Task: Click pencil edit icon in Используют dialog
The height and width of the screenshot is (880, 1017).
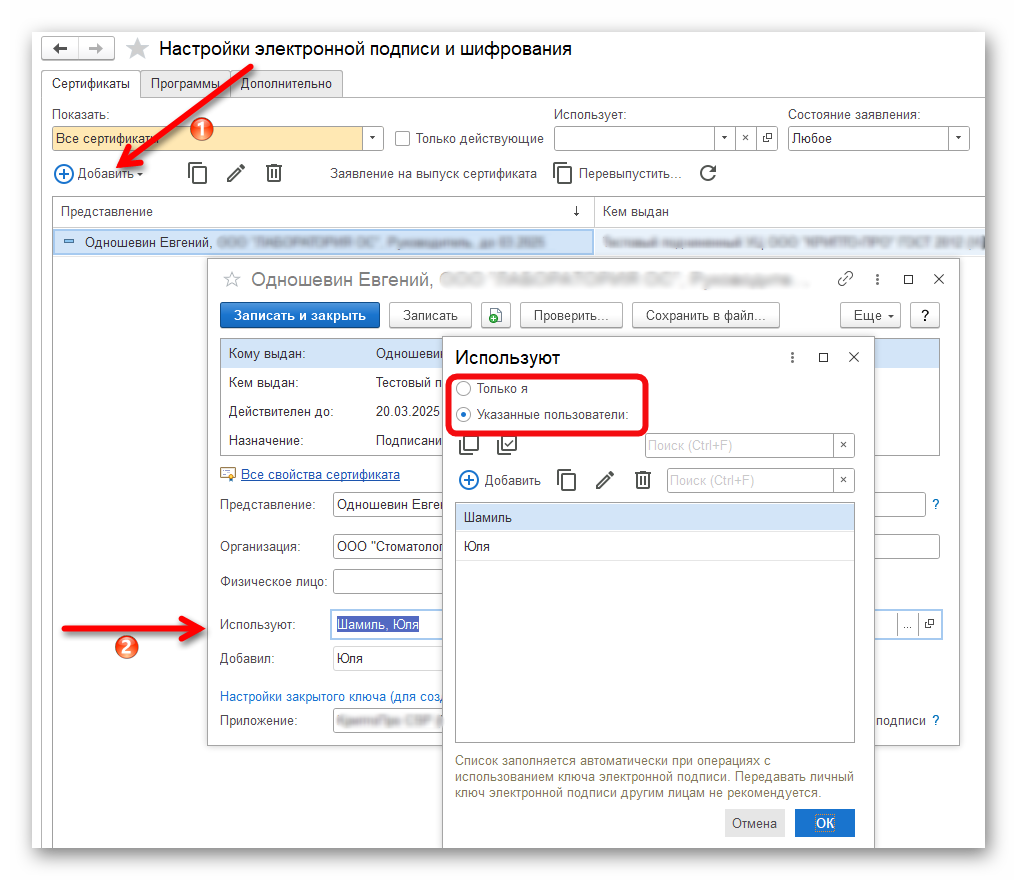Action: point(604,480)
